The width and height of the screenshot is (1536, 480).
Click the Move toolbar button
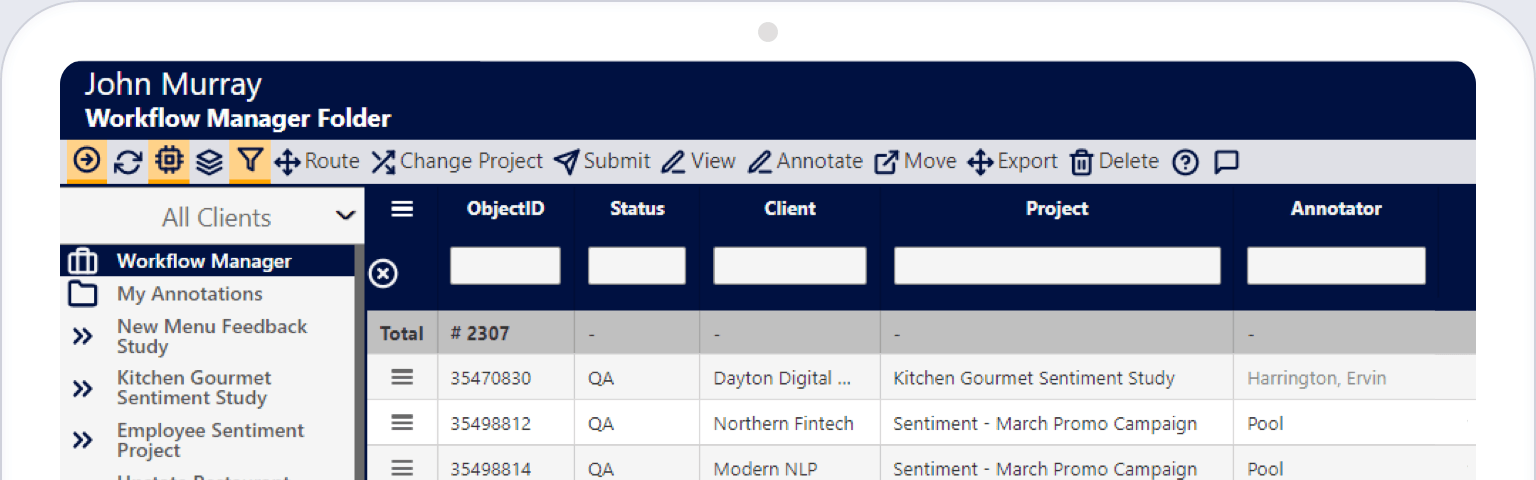pyautogui.click(x=915, y=162)
